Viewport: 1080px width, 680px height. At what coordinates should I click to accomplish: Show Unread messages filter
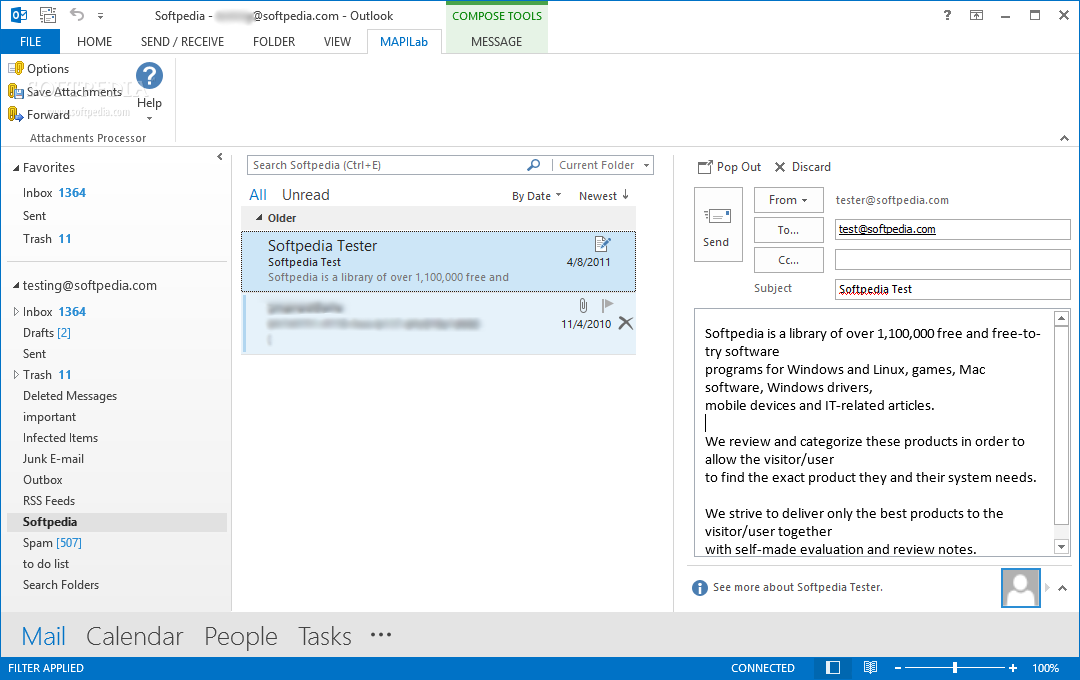coord(306,195)
